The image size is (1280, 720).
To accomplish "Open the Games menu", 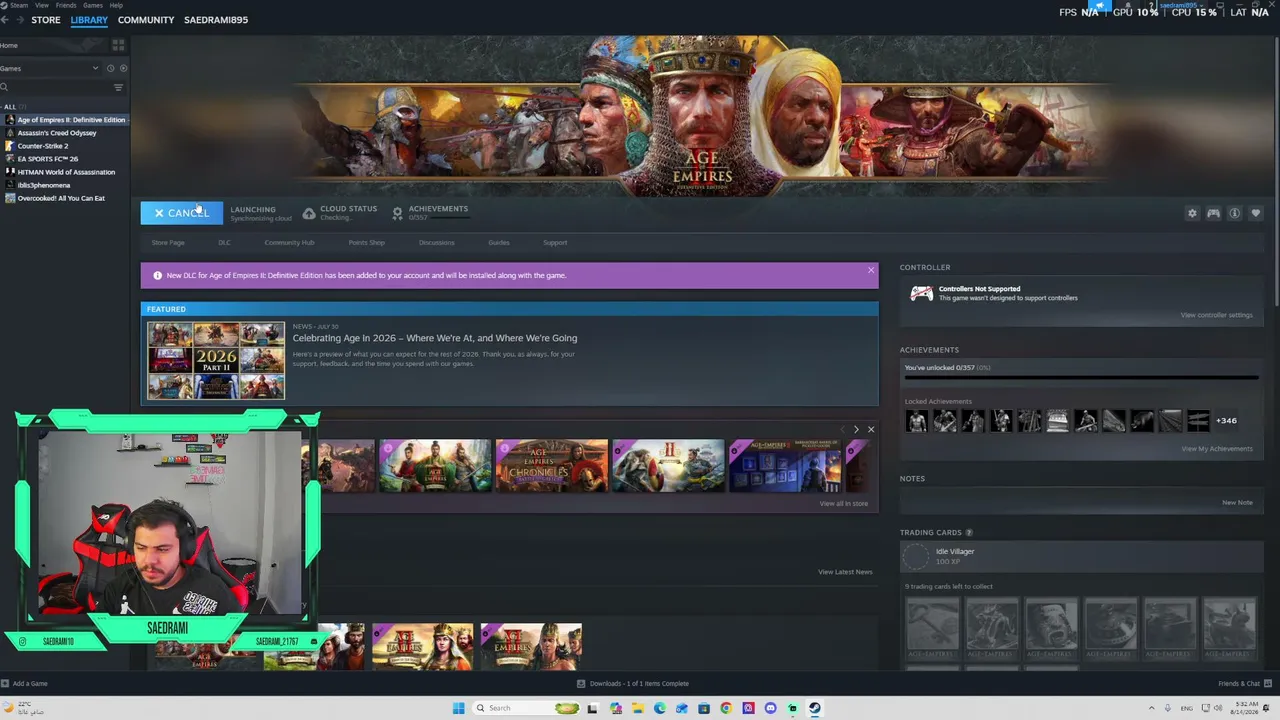I will tap(93, 5).
